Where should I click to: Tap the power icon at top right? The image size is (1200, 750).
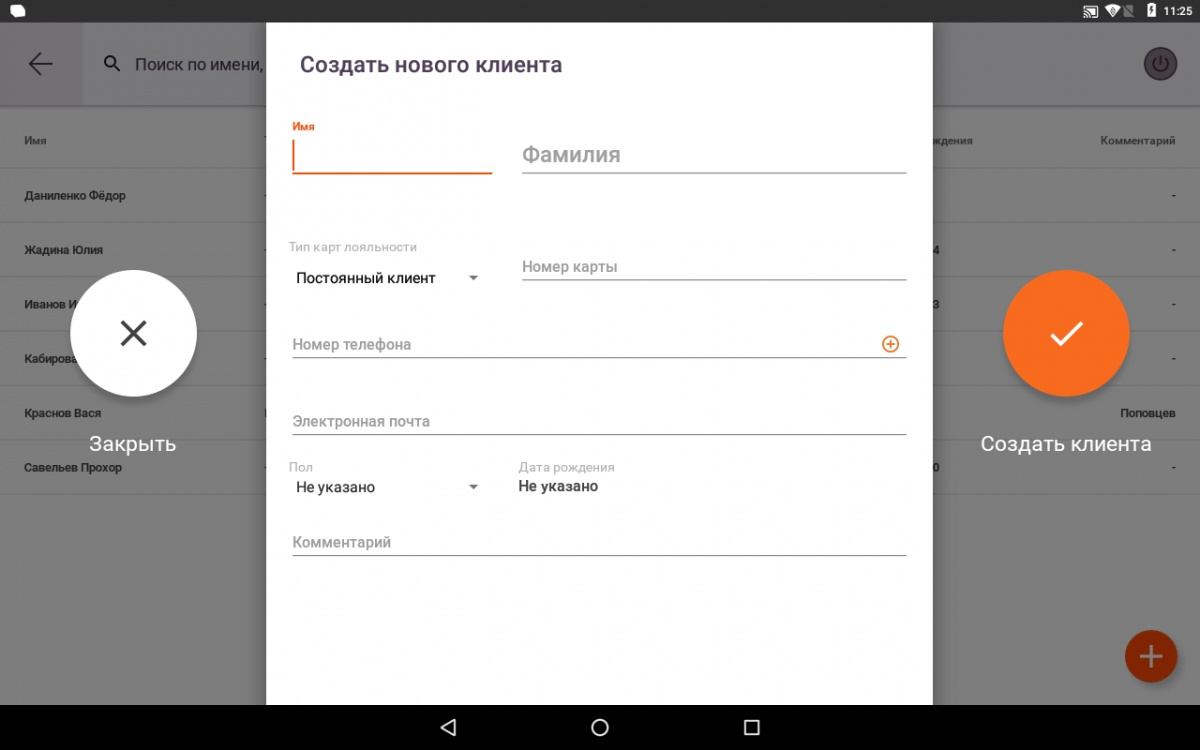tap(1160, 65)
